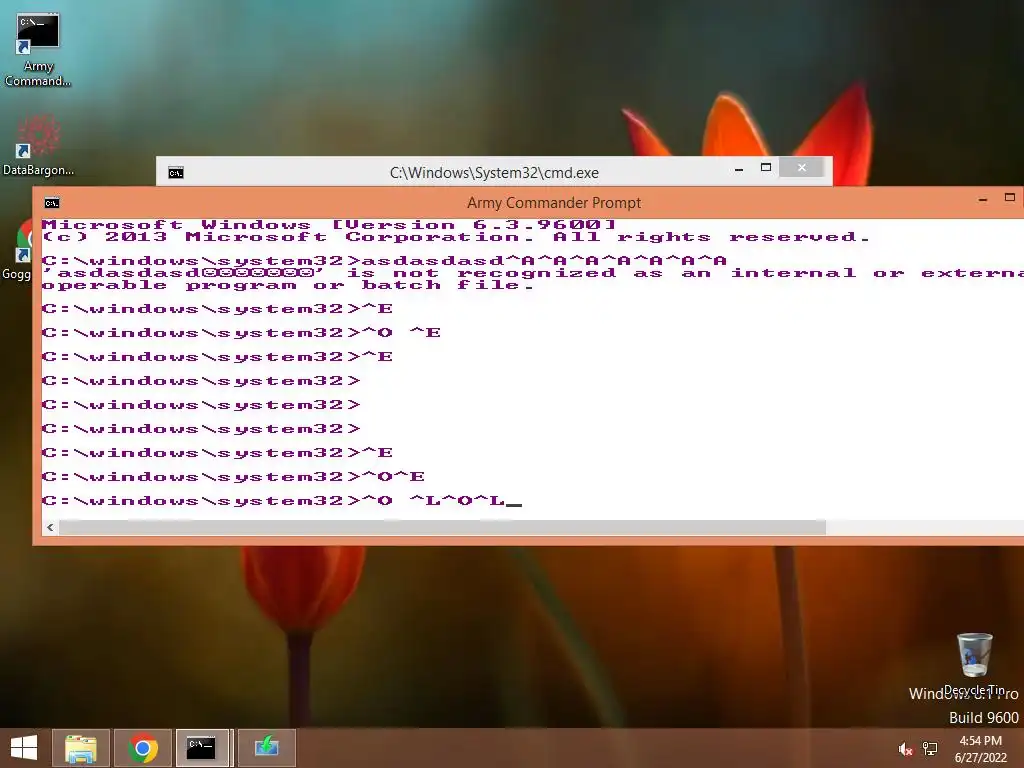Click the 'asdasdasd^A^A^A' command line
Image resolution: width=1024 pixels, height=768 pixels.
point(385,261)
